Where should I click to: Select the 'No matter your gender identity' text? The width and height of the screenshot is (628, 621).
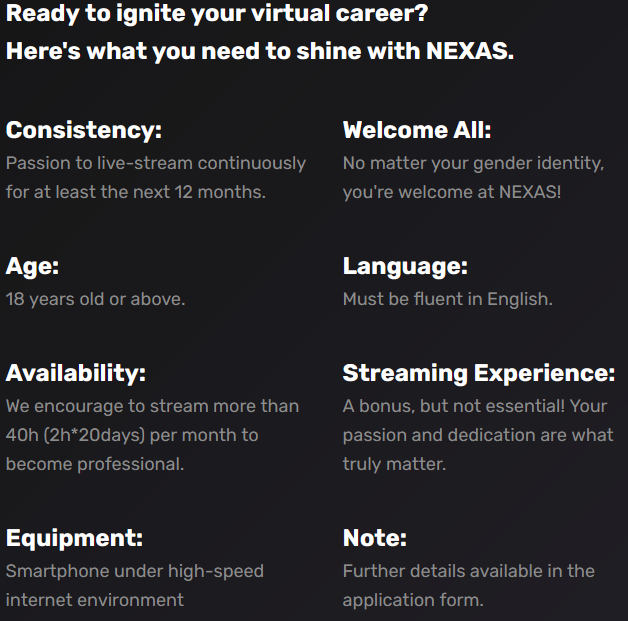[x=473, y=164]
